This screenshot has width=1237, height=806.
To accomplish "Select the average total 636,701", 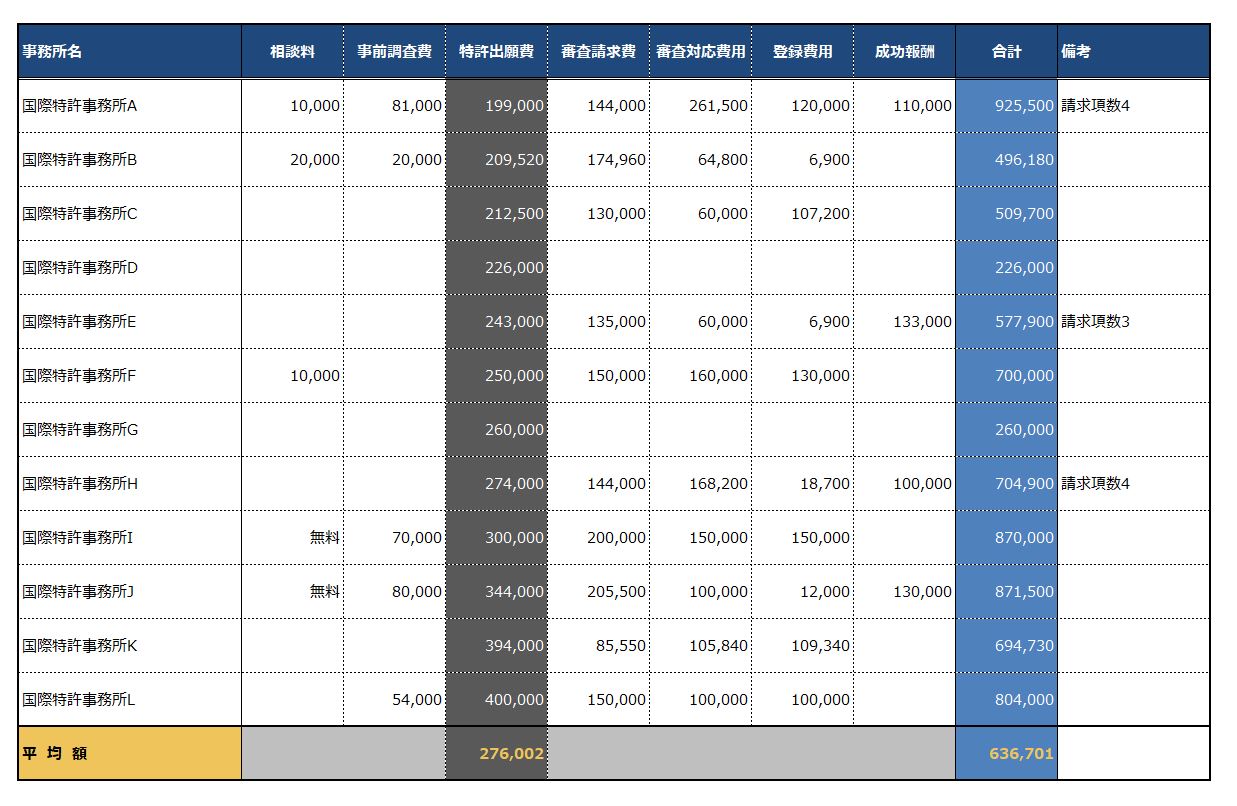I will point(1006,754).
